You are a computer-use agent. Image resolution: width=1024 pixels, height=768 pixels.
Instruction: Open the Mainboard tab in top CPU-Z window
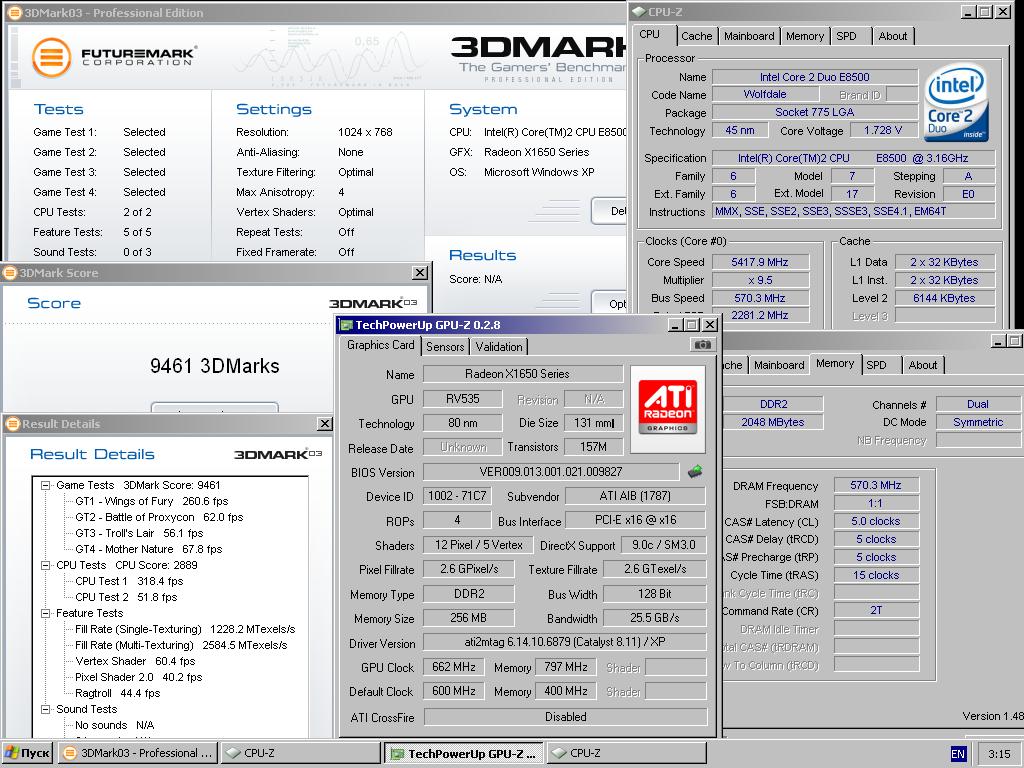749,36
